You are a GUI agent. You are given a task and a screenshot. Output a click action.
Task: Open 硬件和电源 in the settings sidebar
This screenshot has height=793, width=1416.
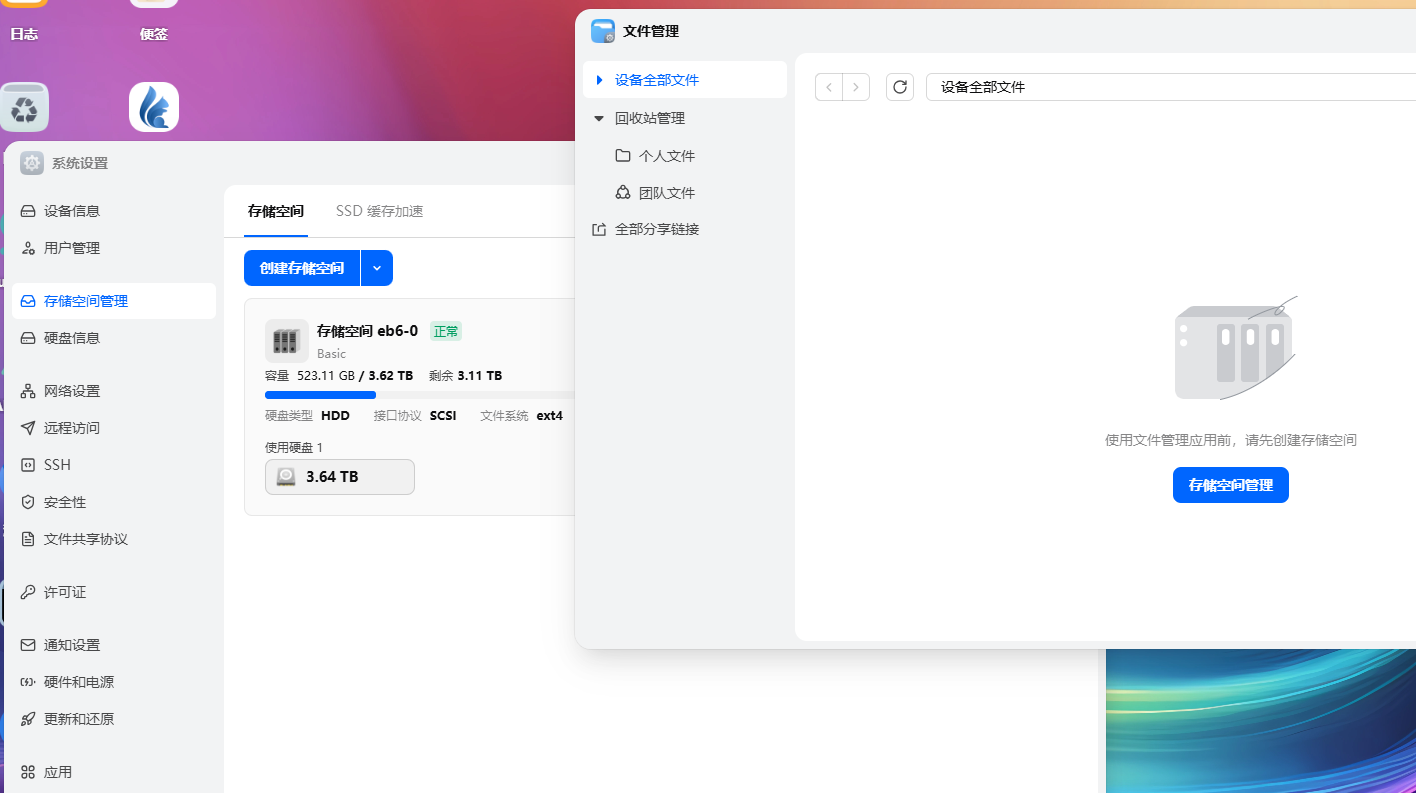tap(114, 682)
